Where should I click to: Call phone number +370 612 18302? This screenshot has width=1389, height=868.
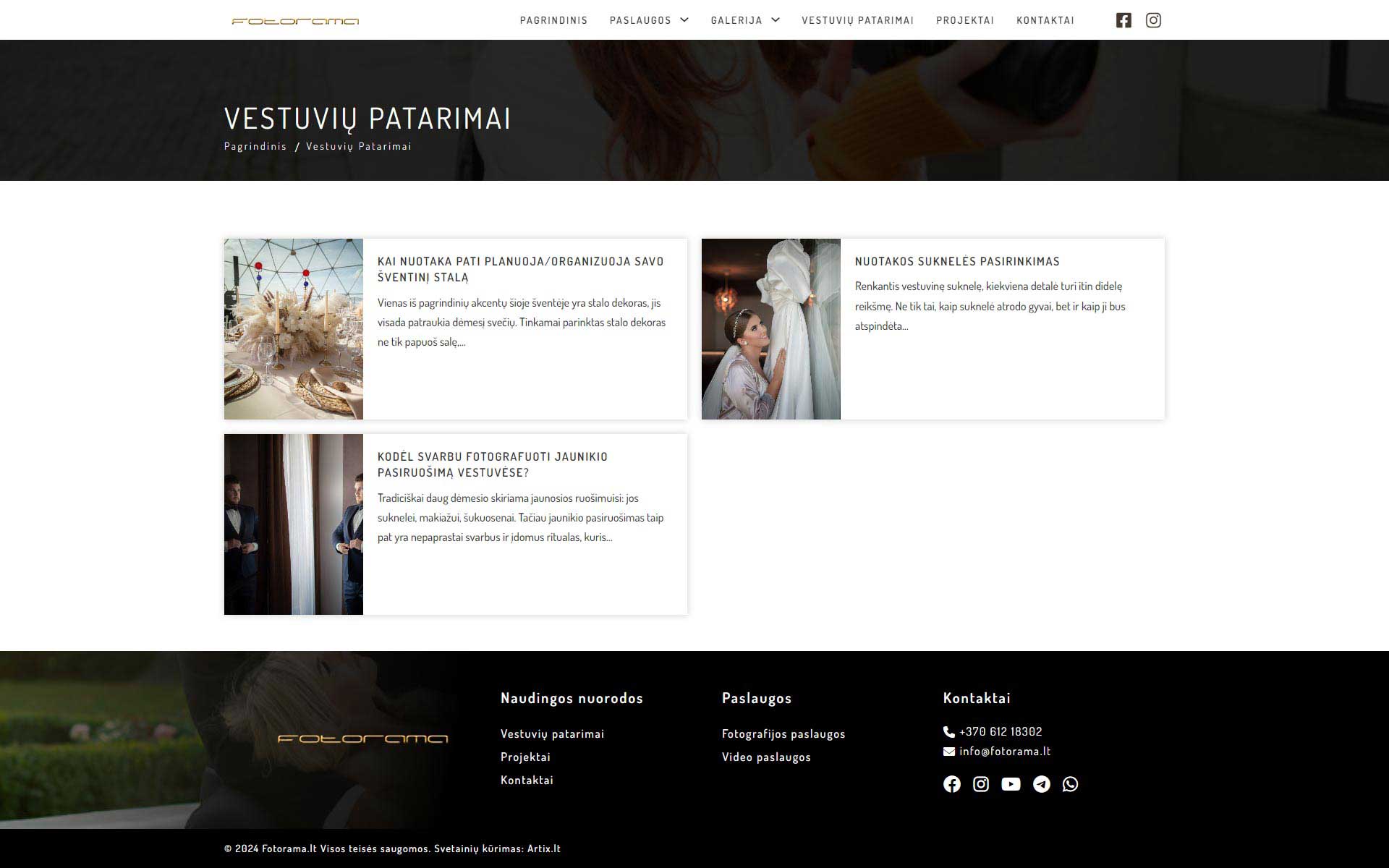coord(1001,732)
